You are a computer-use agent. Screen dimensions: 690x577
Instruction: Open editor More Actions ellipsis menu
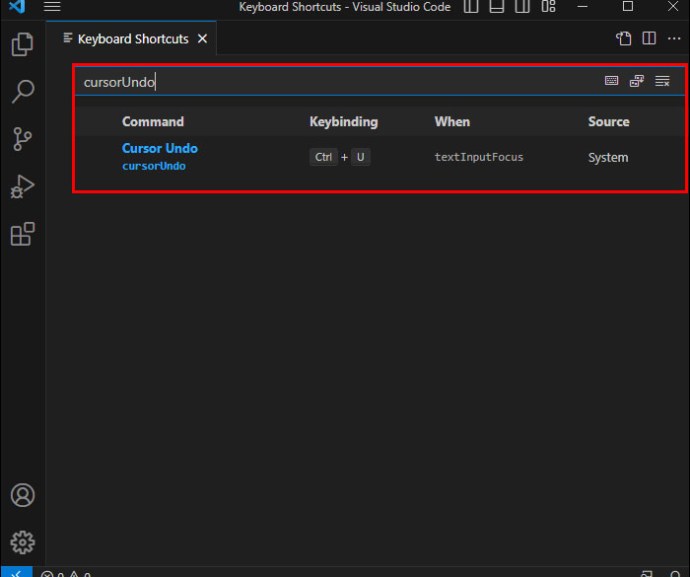click(674, 39)
